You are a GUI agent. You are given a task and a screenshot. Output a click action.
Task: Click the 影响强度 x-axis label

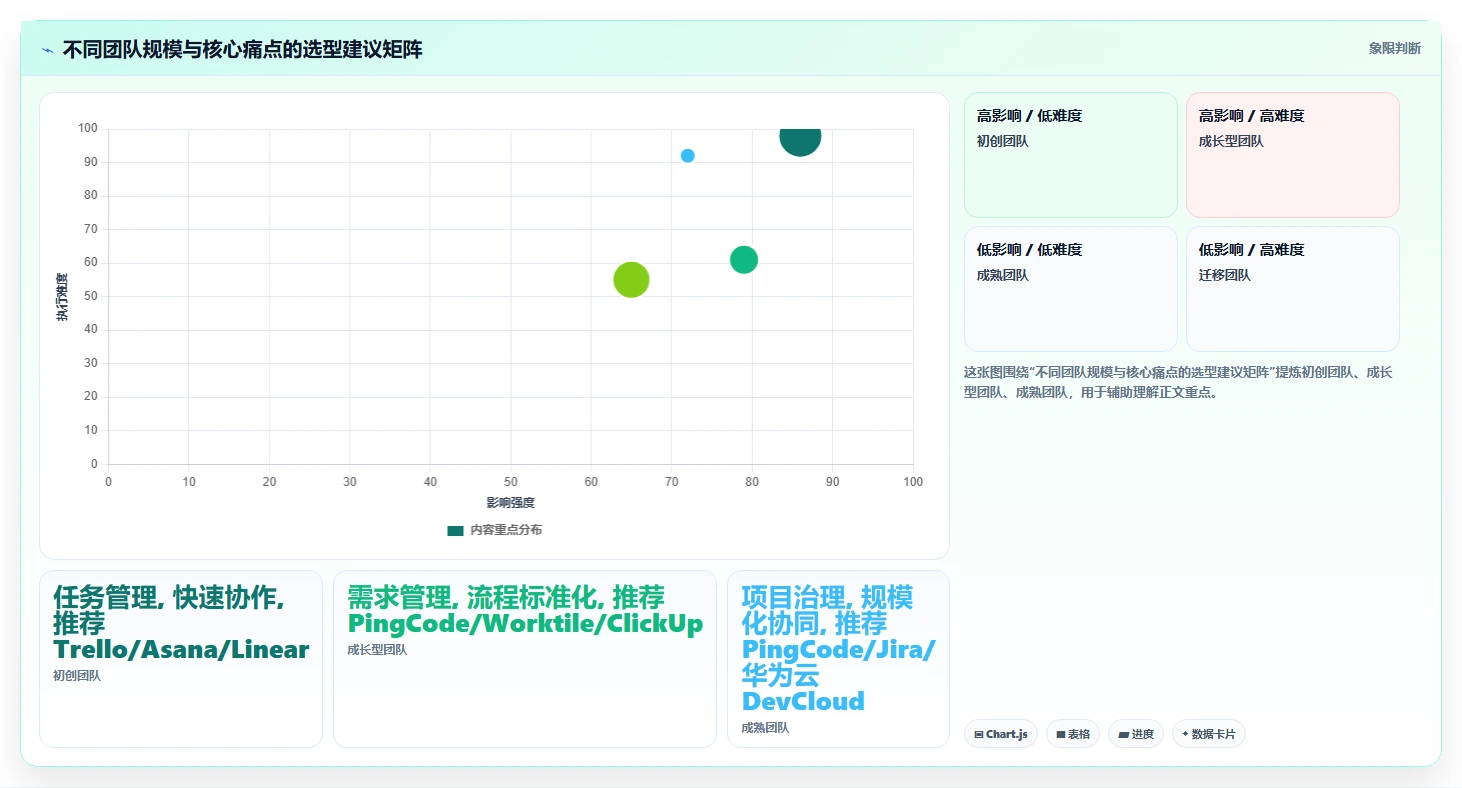510,502
